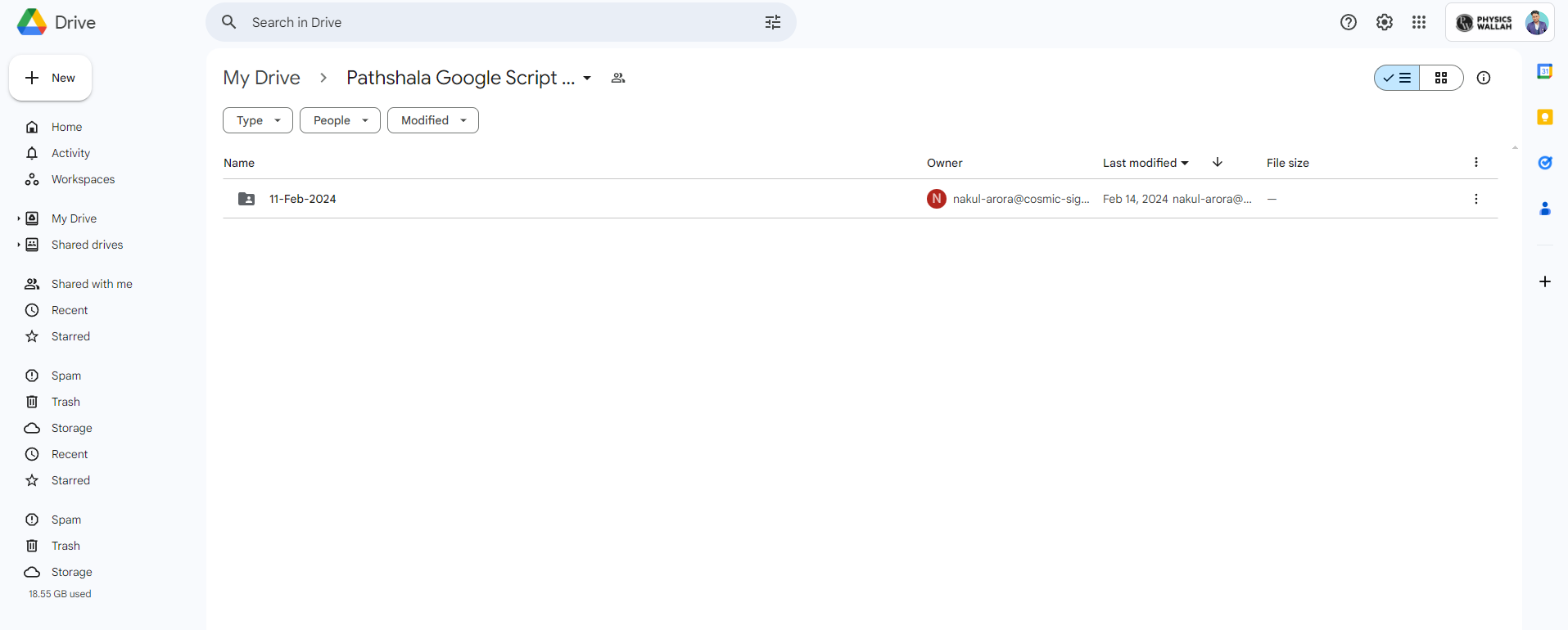Open the Google apps grid launcher

pyautogui.click(x=1419, y=22)
